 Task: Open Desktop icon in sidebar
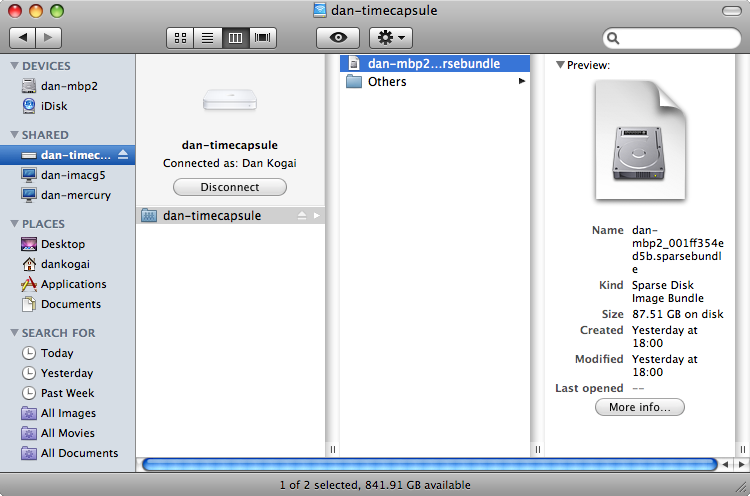(x=29, y=244)
